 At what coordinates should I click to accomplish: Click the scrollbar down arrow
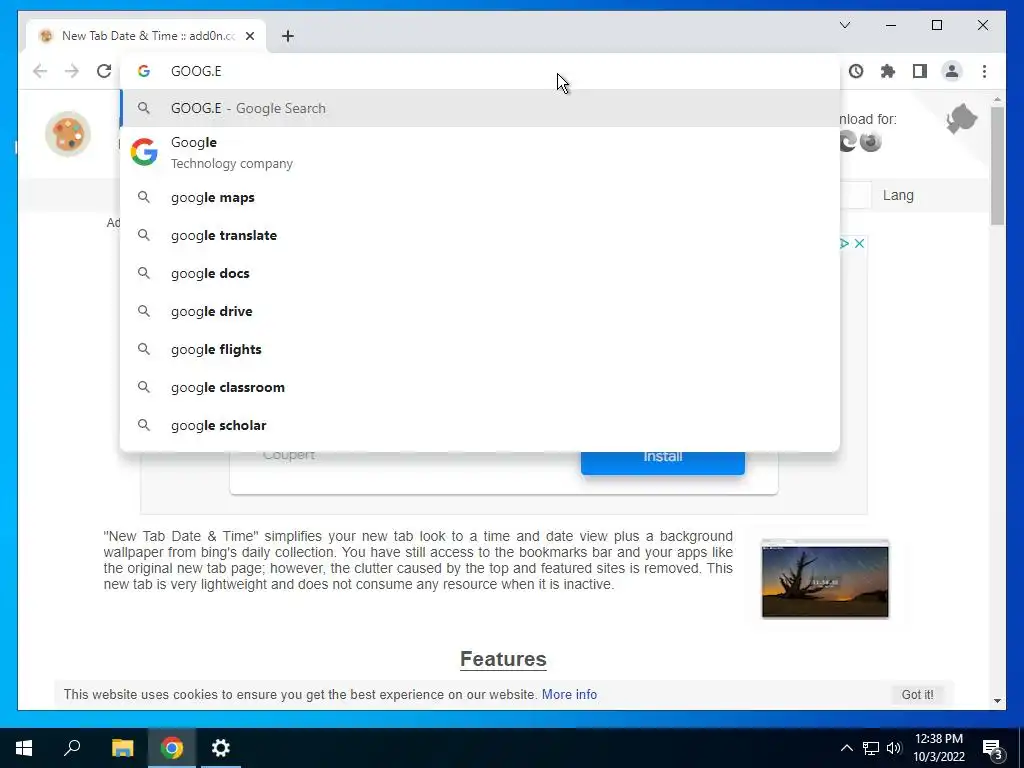point(997,701)
